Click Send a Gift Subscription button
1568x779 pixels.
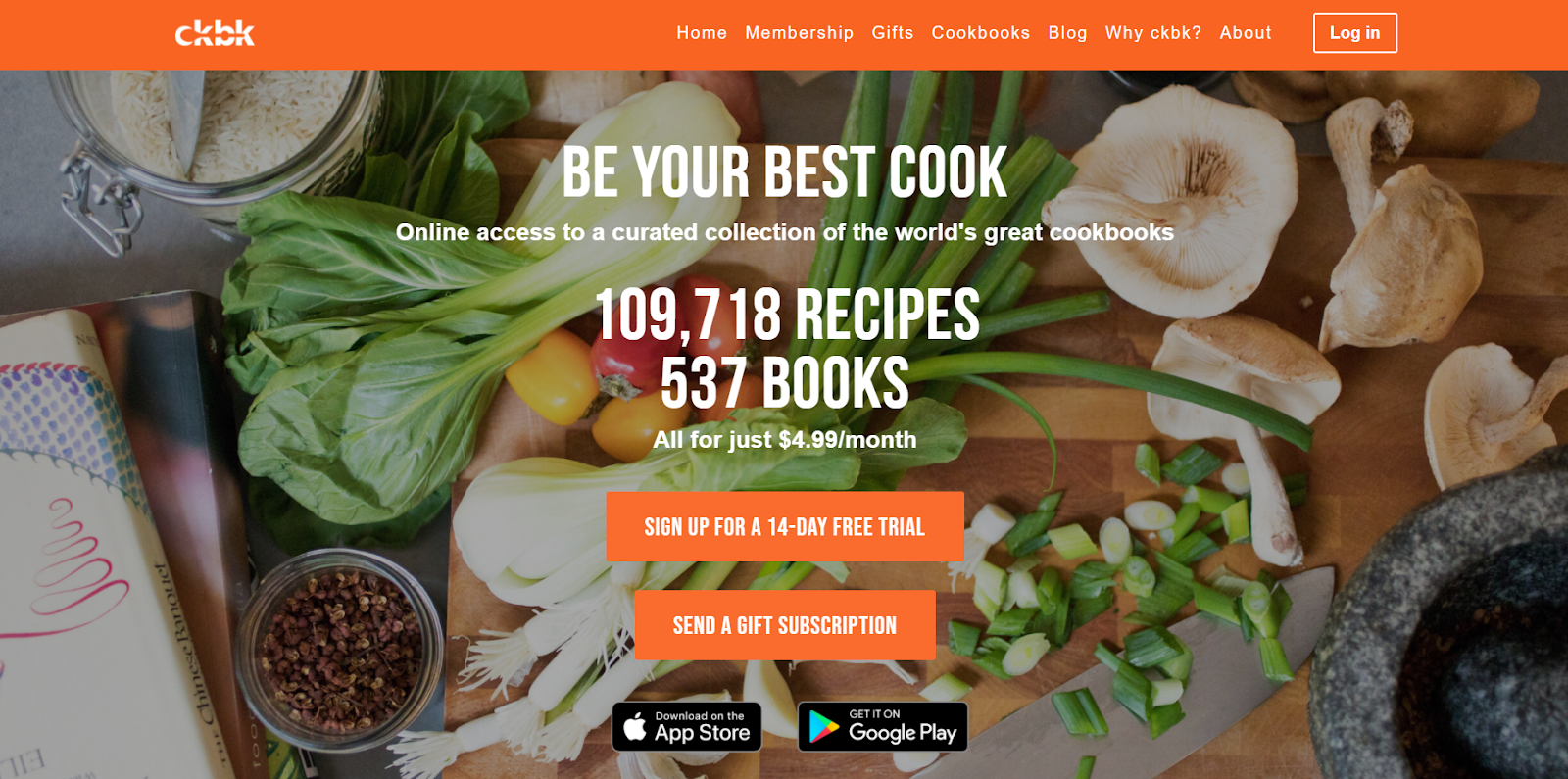coord(785,625)
